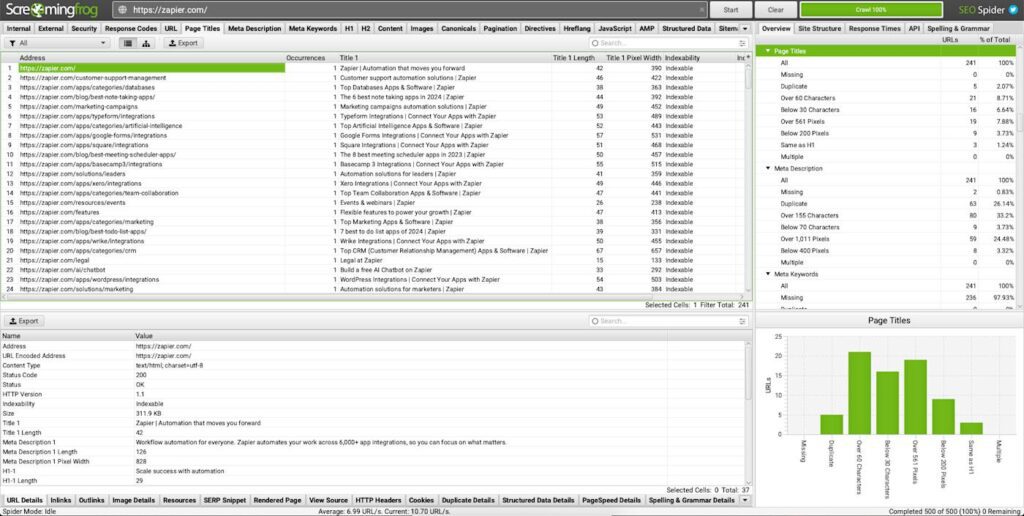
Task: Open the Structured Data tab
Action: click(x=686, y=29)
